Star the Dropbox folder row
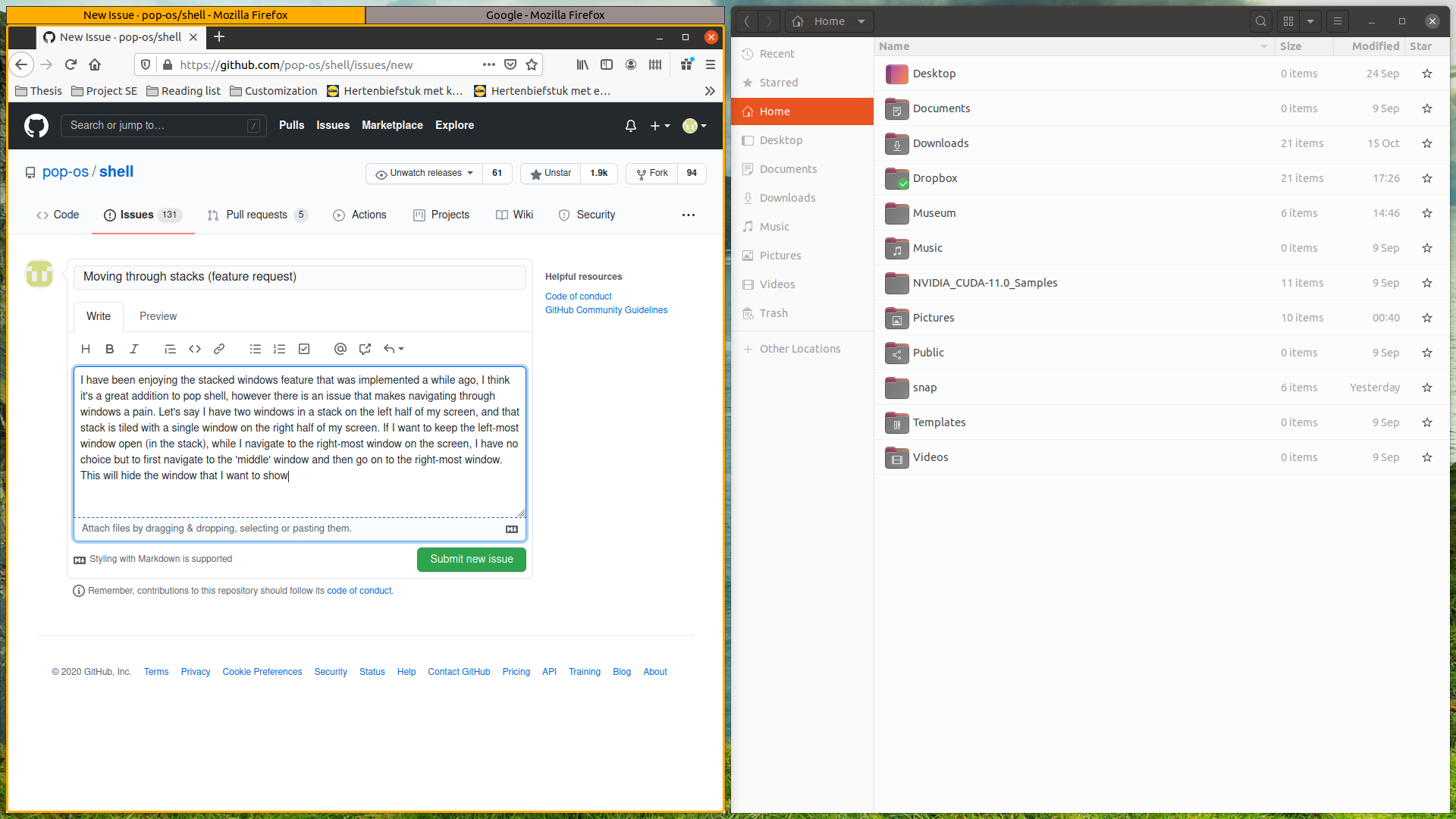 1426,178
